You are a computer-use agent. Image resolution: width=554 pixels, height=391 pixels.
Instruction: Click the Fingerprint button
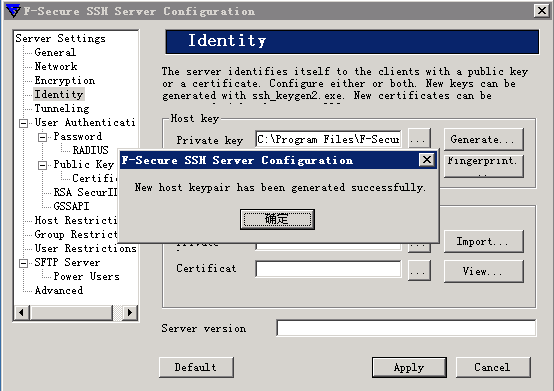click(x=483, y=165)
